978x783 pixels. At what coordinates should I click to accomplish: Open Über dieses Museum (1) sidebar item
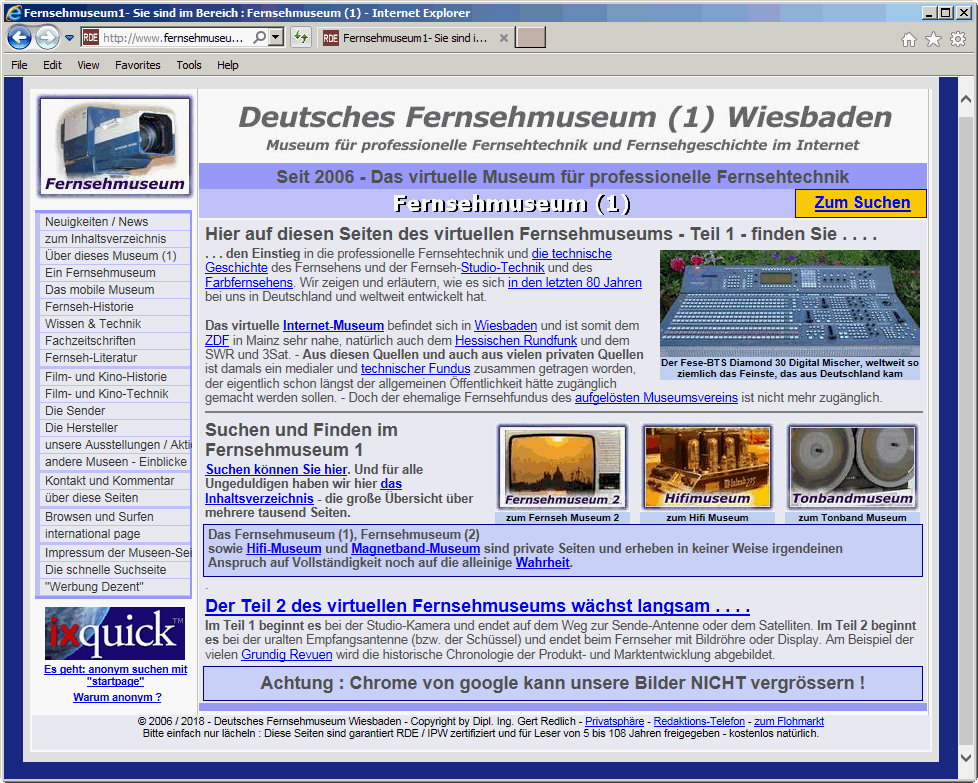pyautogui.click(x=115, y=256)
